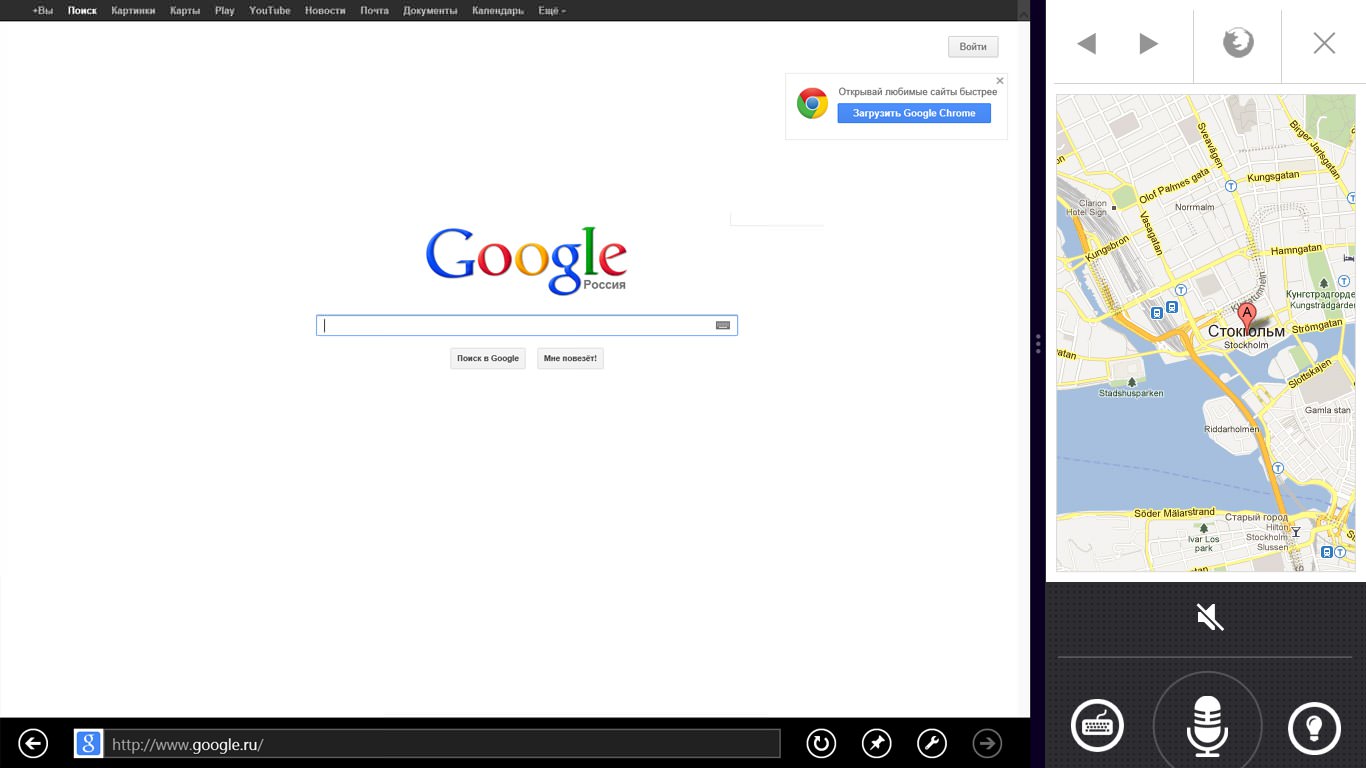This screenshot has height=768, width=1366.
Task: Click the Riddarholmen label on the map
Action: (1232, 429)
